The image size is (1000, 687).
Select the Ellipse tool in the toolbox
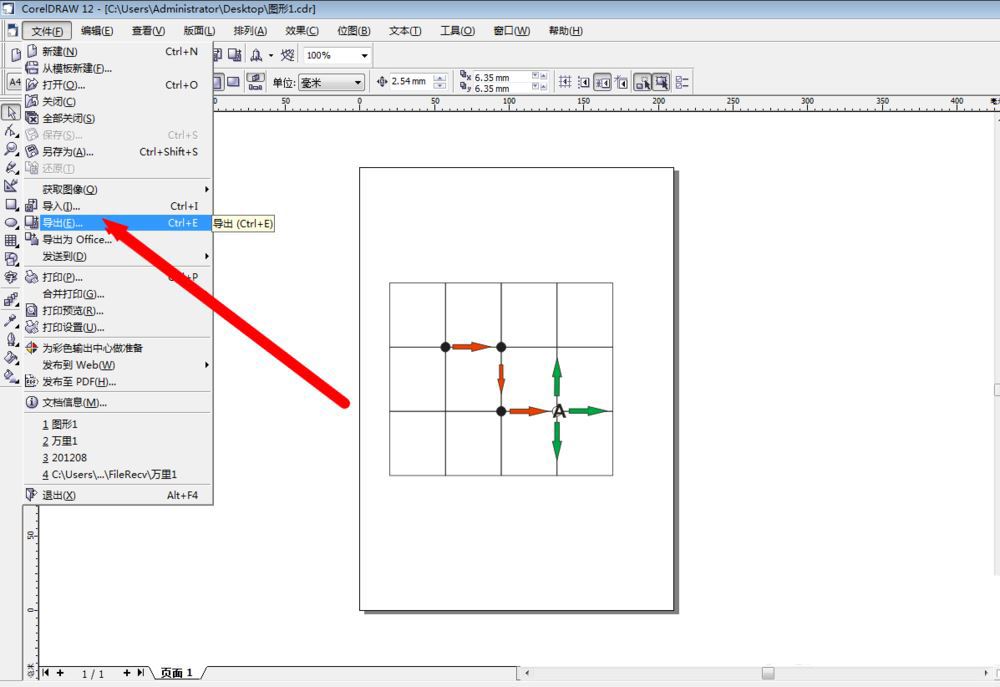pyautogui.click(x=11, y=222)
